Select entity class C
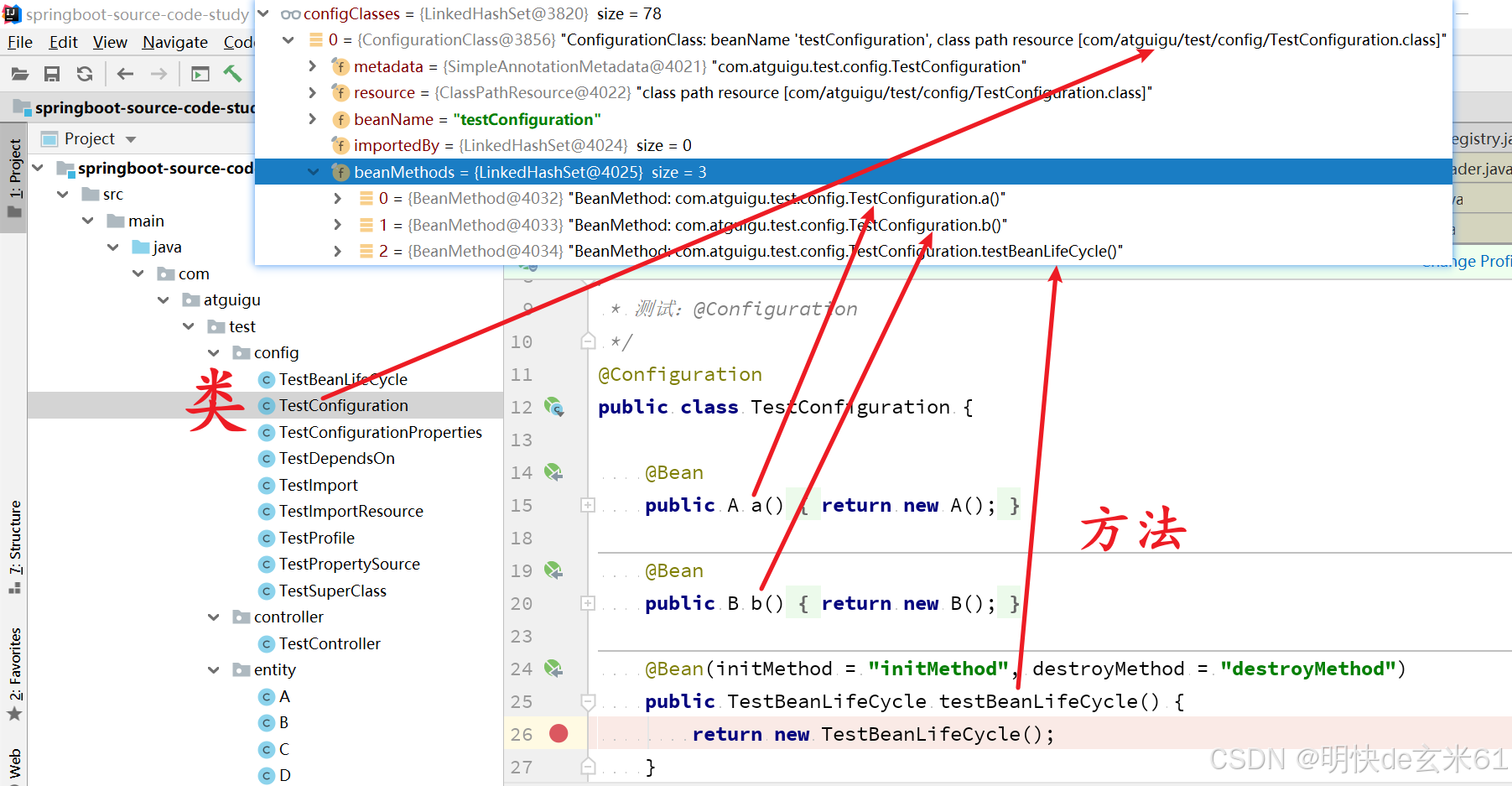The image size is (1512, 786). point(284,749)
